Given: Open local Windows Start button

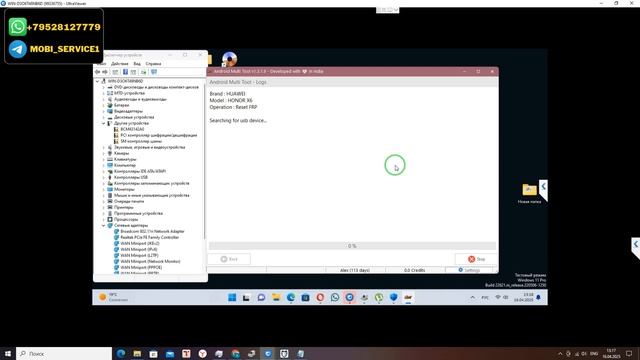Looking at the screenshot, I should (x=8, y=353).
